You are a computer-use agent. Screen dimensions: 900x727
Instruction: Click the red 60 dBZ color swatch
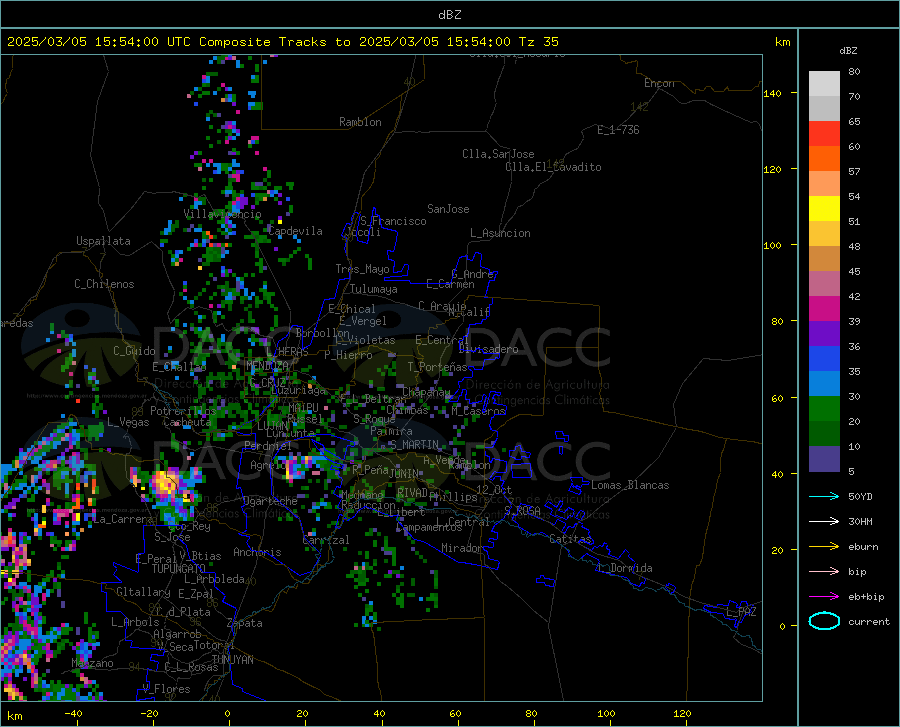pos(824,134)
